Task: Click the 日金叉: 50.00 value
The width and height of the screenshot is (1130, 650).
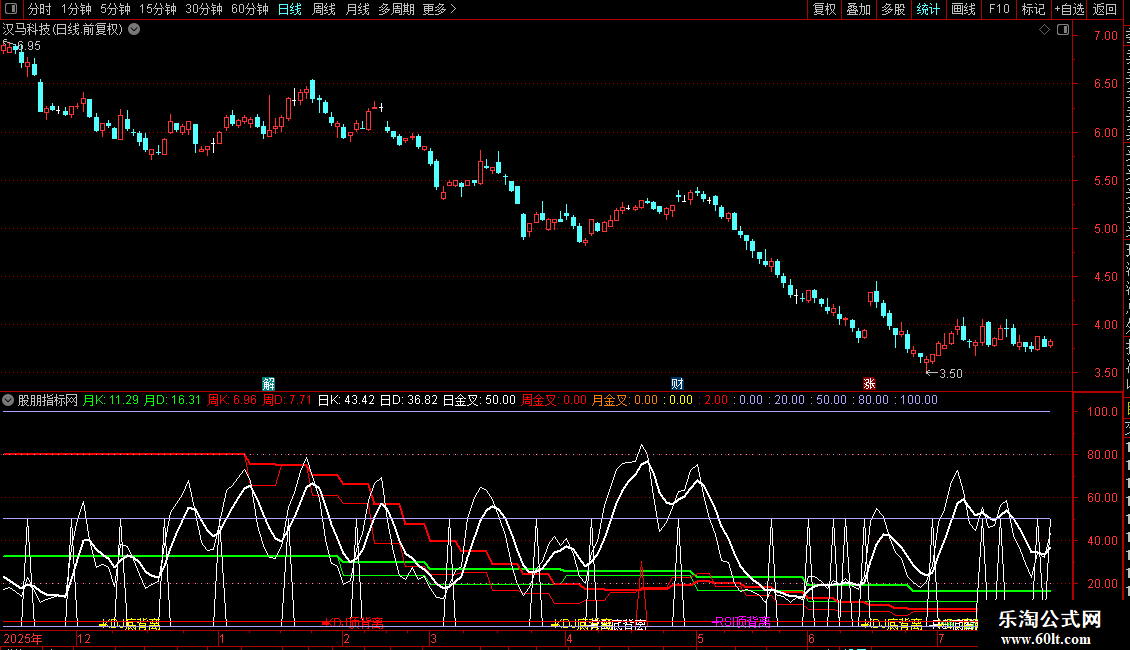Action: click(x=479, y=400)
